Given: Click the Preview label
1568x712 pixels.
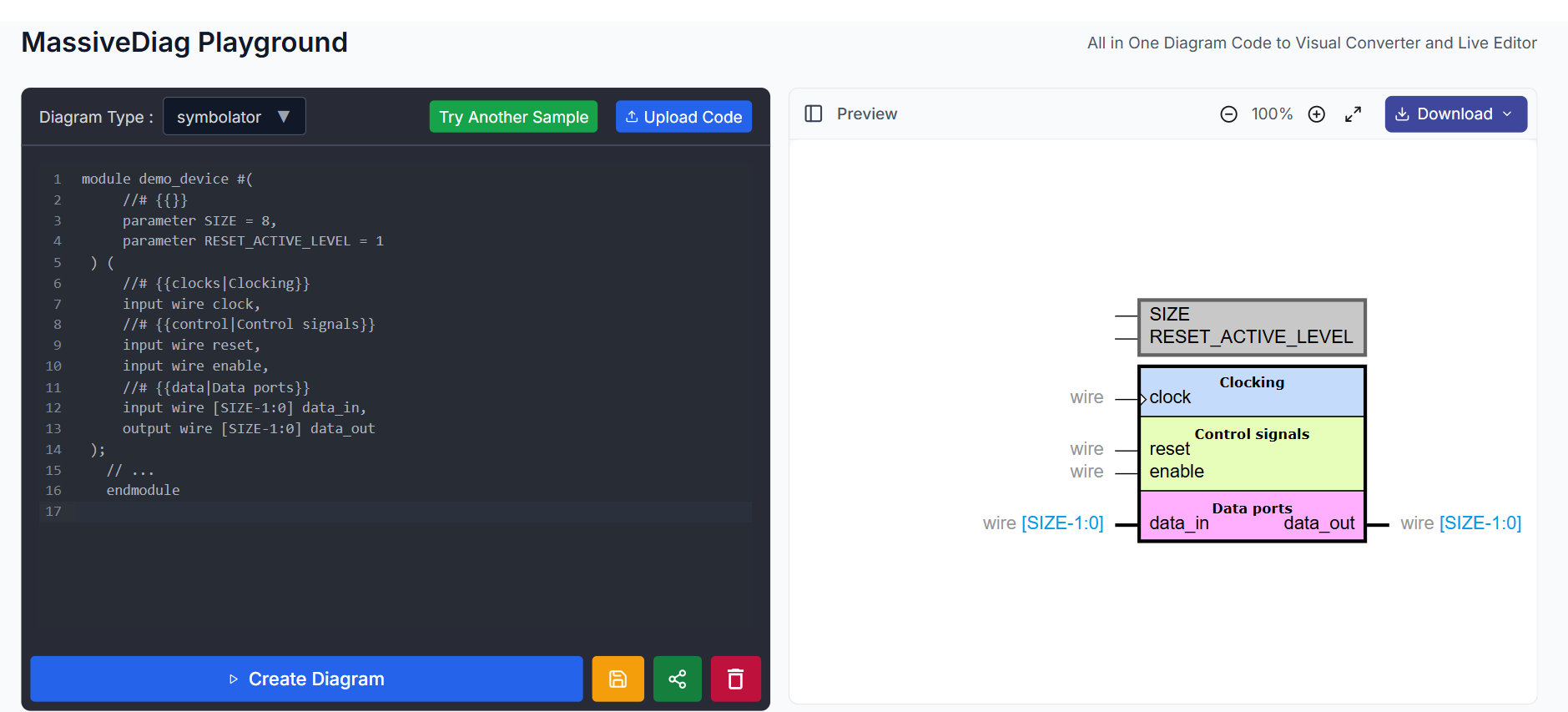Looking at the screenshot, I should point(867,114).
